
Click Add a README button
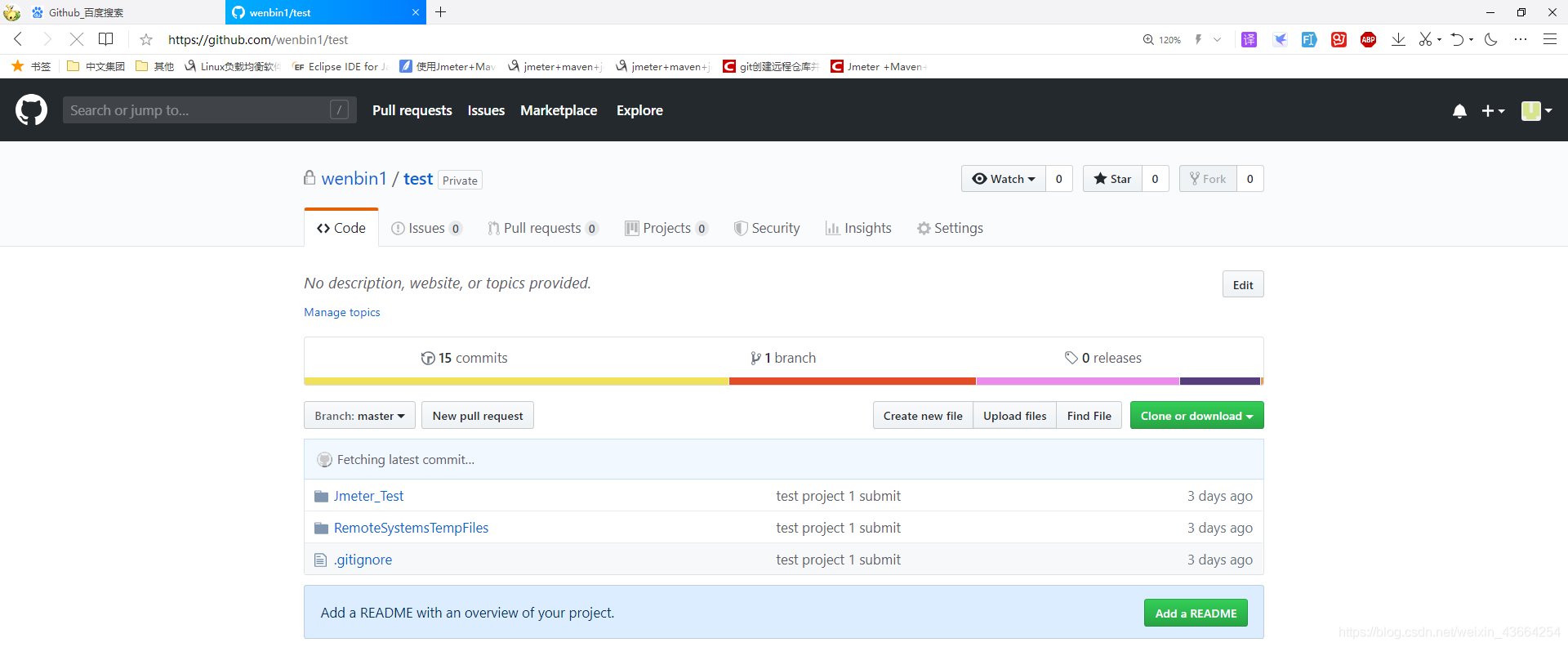coord(1196,613)
